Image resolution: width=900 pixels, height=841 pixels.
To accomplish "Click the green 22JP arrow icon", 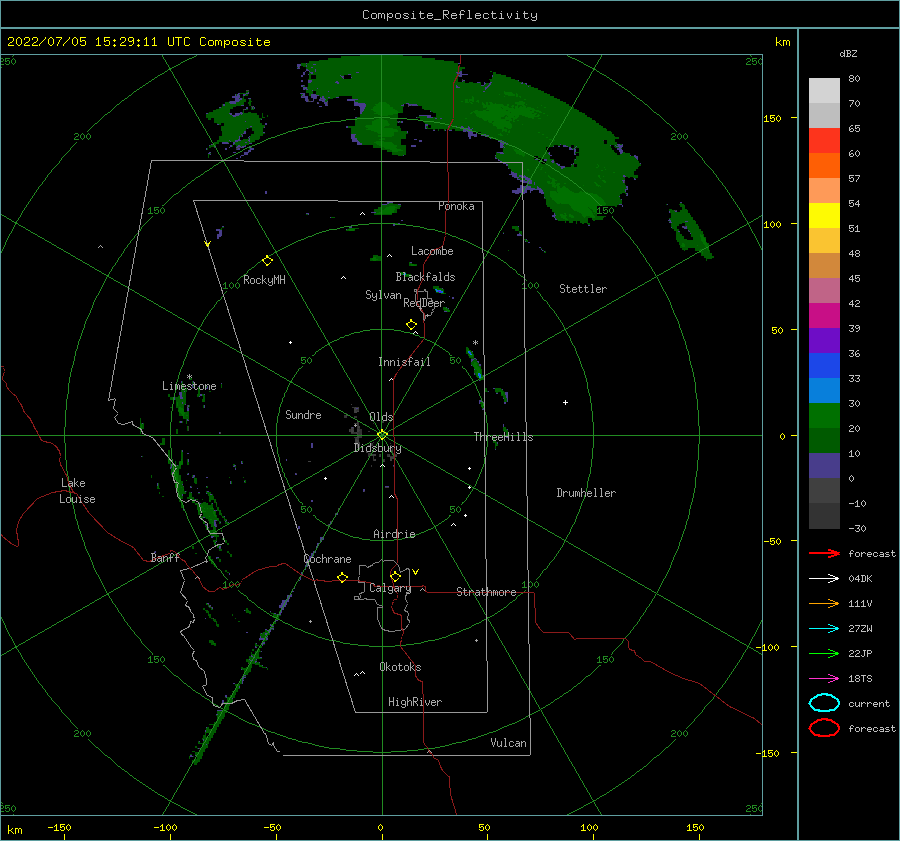I will click(824, 653).
